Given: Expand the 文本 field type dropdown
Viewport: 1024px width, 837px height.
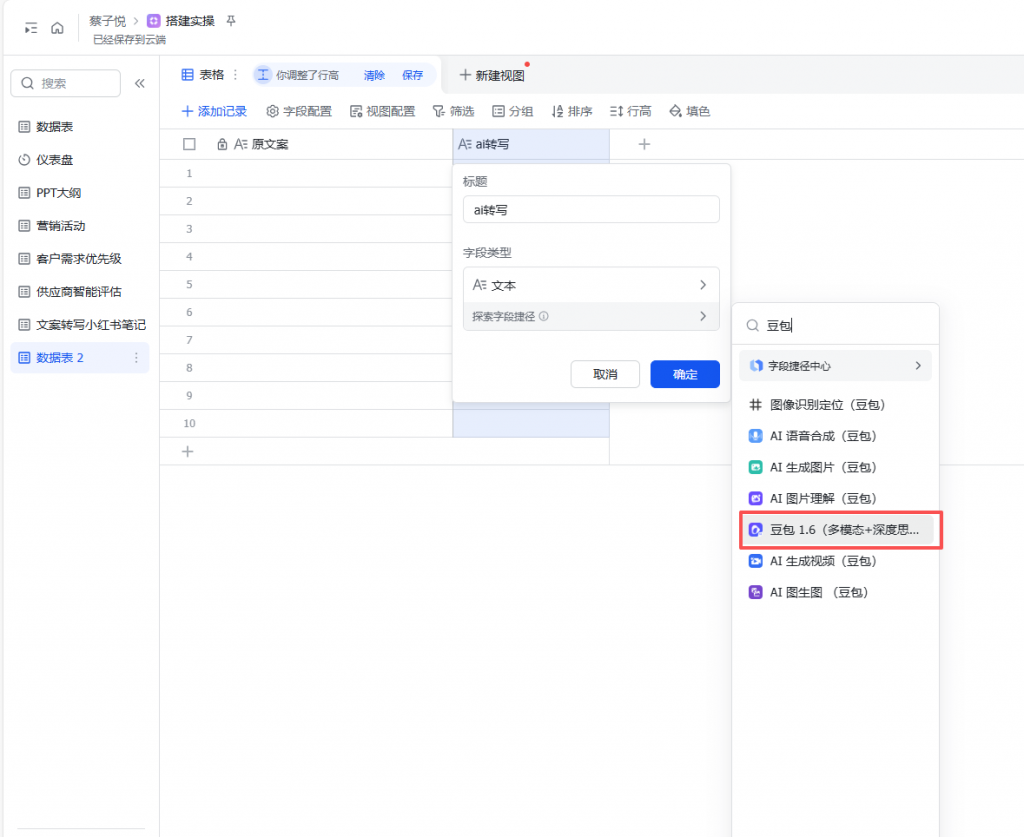Looking at the screenshot, I should pyautogui.click(x=591, y=285).
